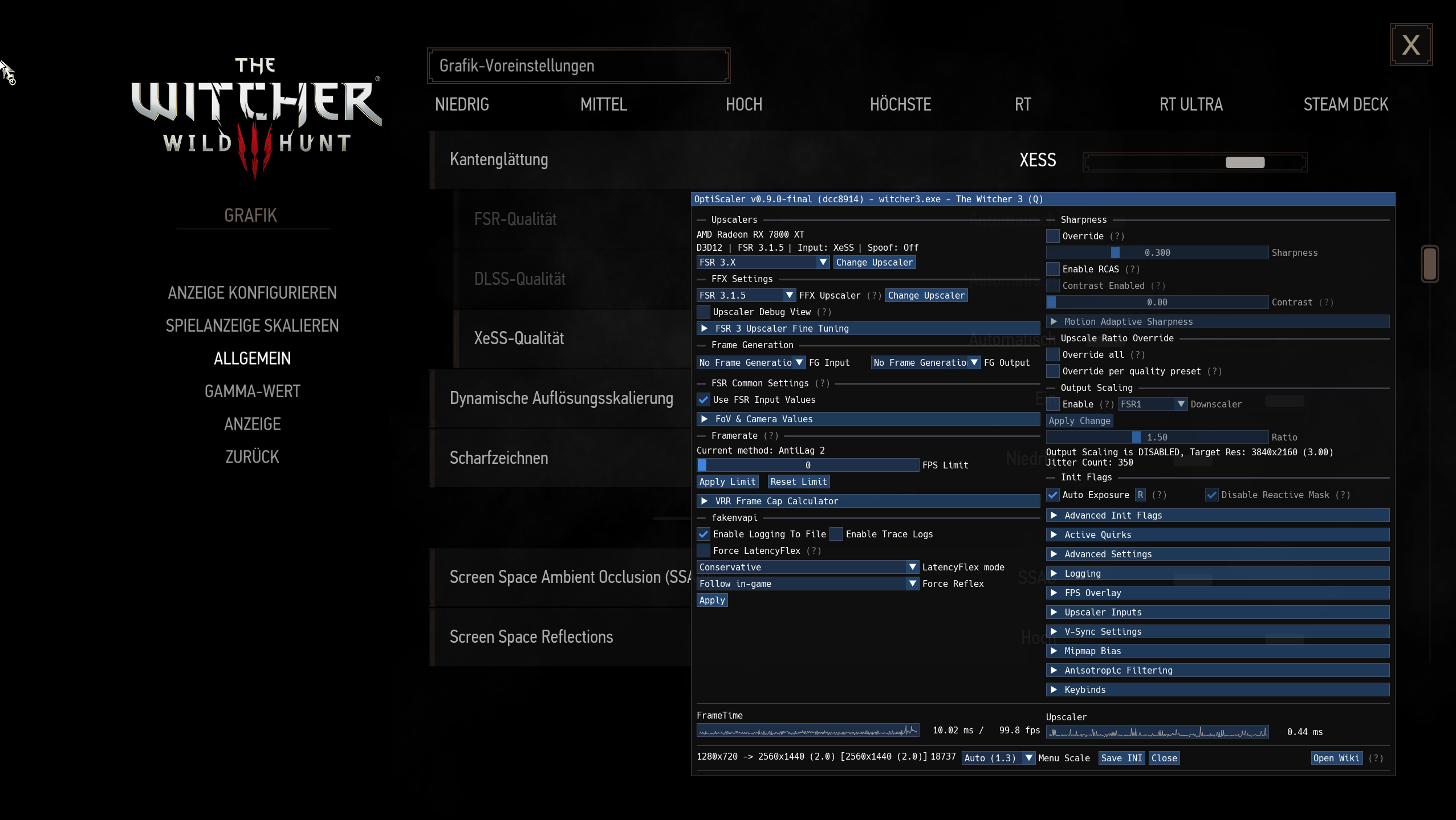Click the Apply Limit button
Screen dimensions: 1456x820
coord(727,482)
